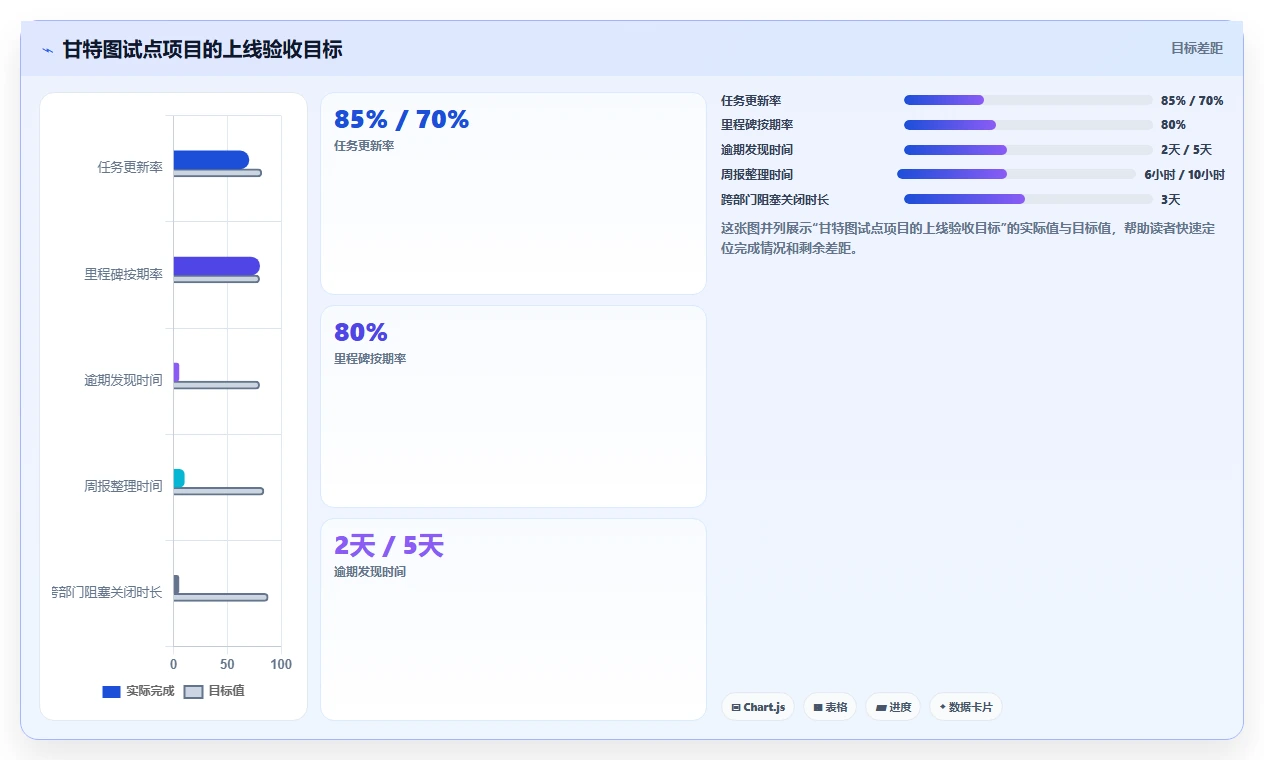Click the 跨部门阻塞关闭时长 label in the progress list
This screenshot has width=1264, height=760.
[x=775, y=200]
